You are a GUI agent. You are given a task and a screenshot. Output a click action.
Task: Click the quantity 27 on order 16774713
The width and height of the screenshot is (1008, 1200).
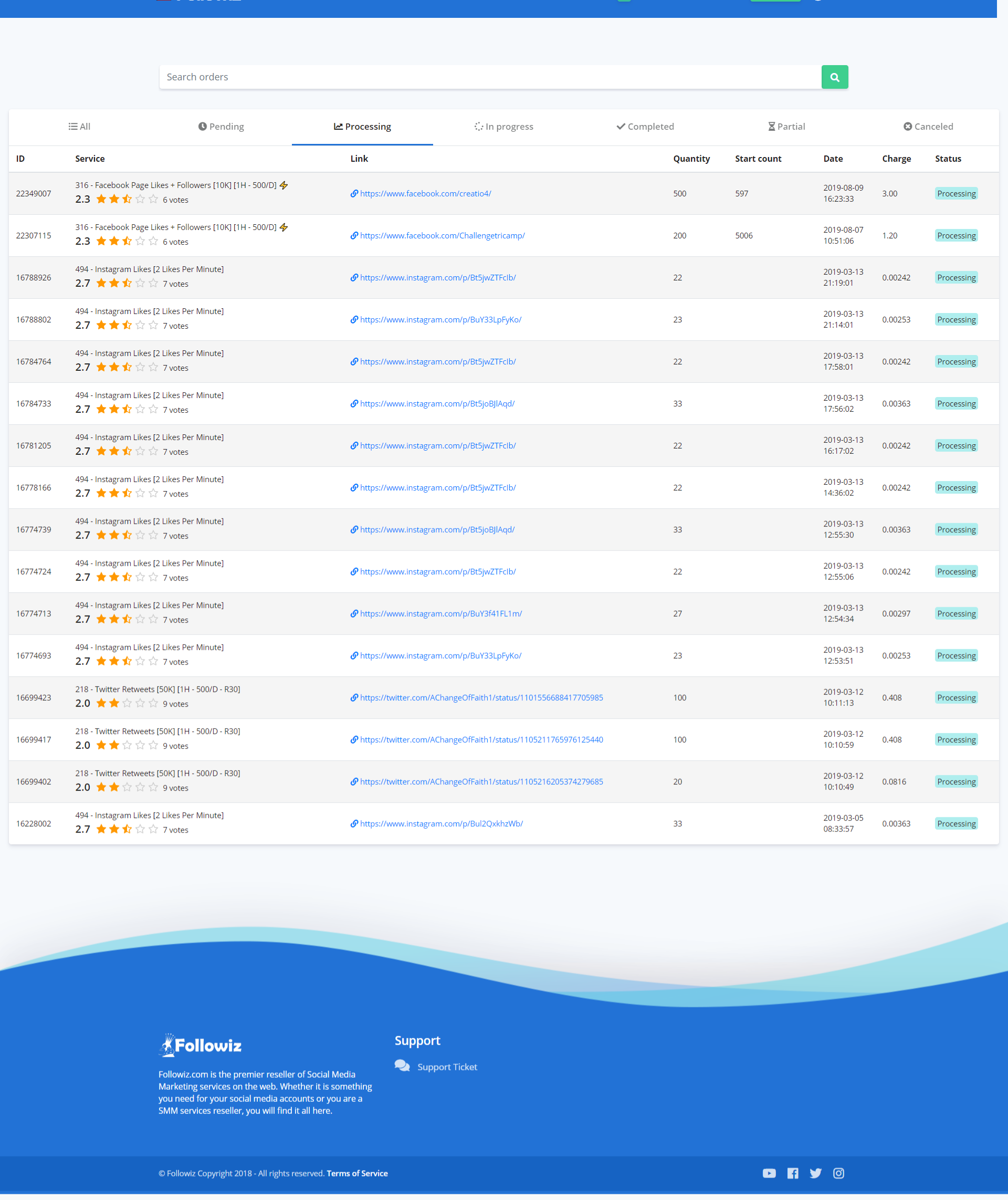click(x=677, y=614)
